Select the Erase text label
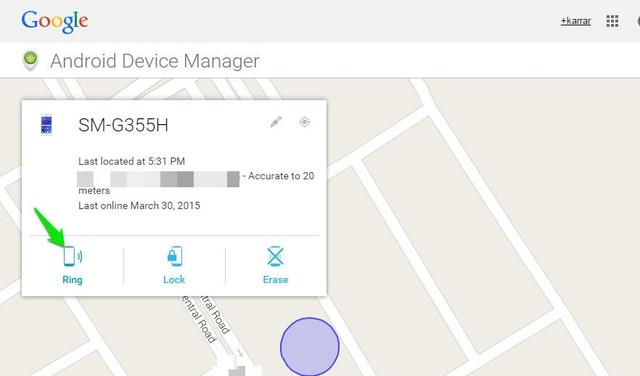640x376 pixels. [276, 280]
